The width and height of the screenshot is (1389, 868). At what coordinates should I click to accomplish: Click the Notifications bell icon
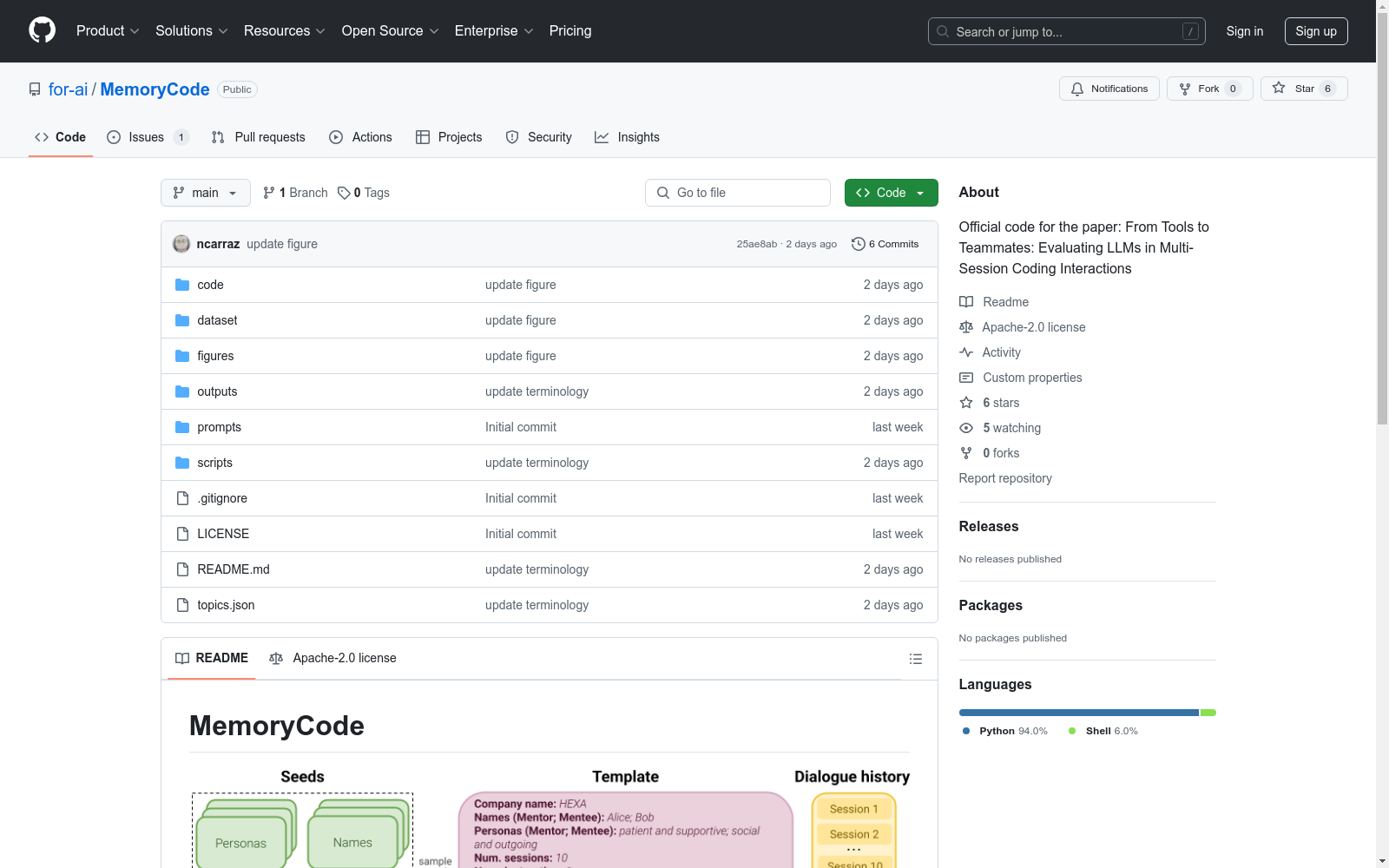point(1077,89)
